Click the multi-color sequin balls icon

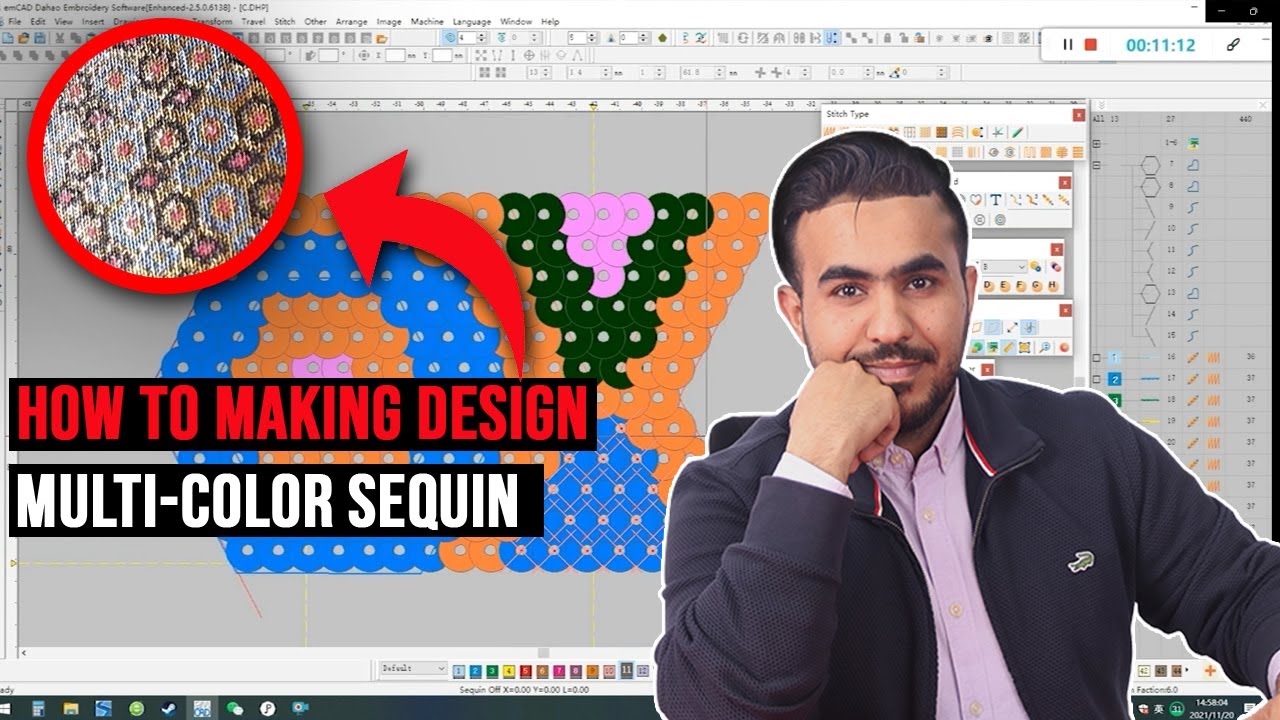1056,267
